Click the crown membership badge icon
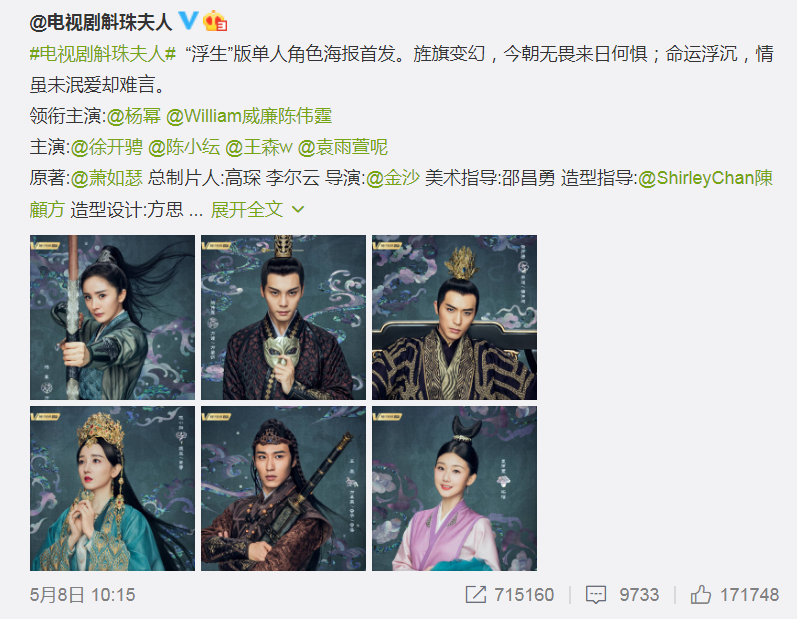This screenshot has width=797, height=621. click(214, 21)
